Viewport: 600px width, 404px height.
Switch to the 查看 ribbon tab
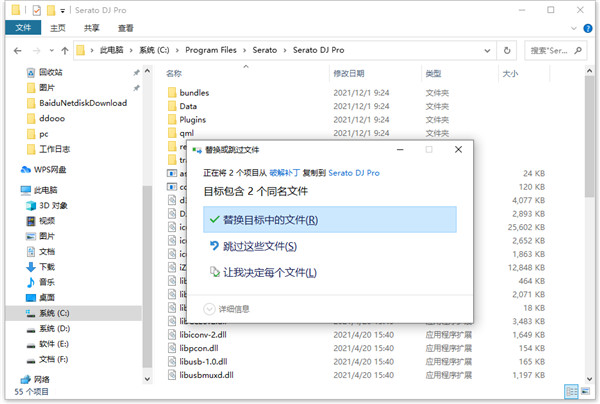coord(126,28)
